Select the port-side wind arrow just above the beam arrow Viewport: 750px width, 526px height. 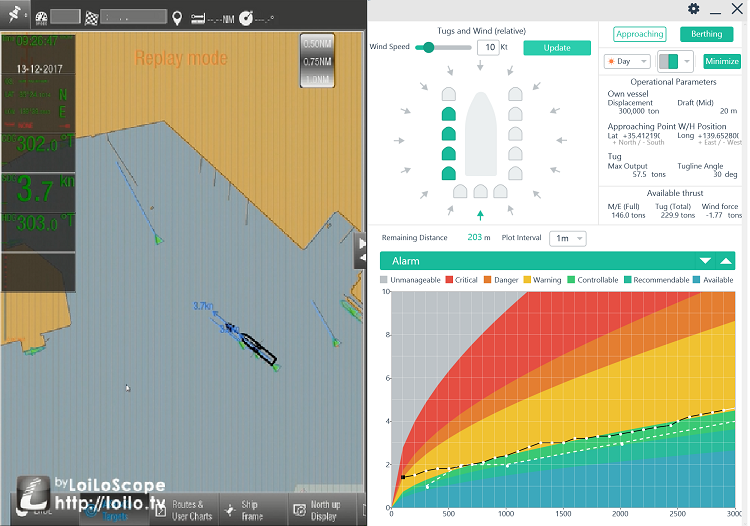406,111
